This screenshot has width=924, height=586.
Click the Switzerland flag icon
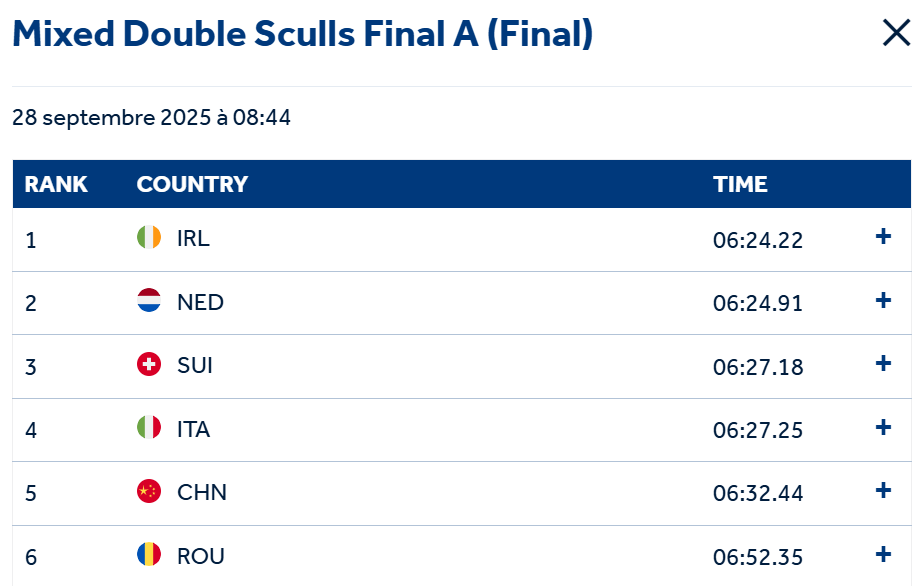[148, 365]
